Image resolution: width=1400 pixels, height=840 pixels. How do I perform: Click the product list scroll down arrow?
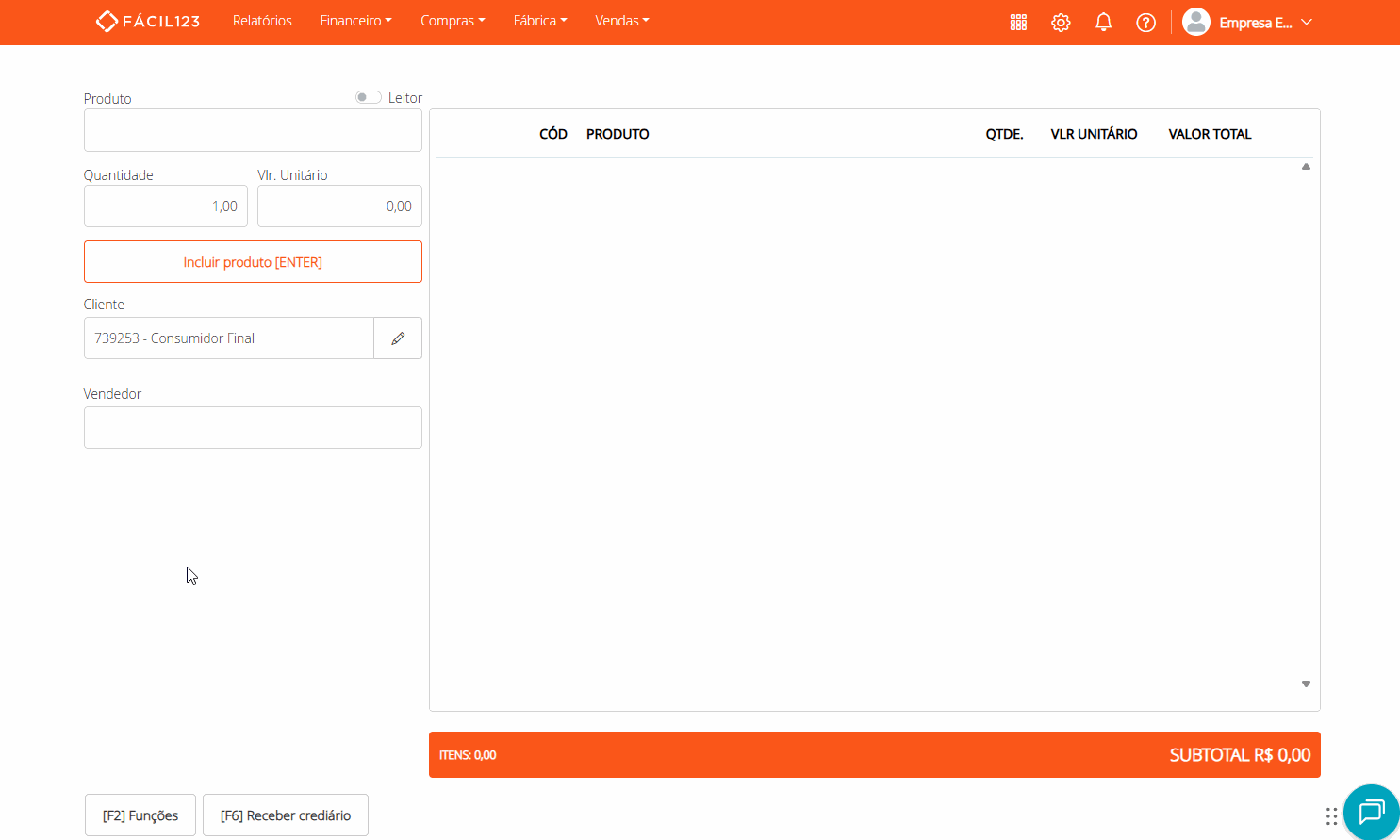pos(1306,684)
